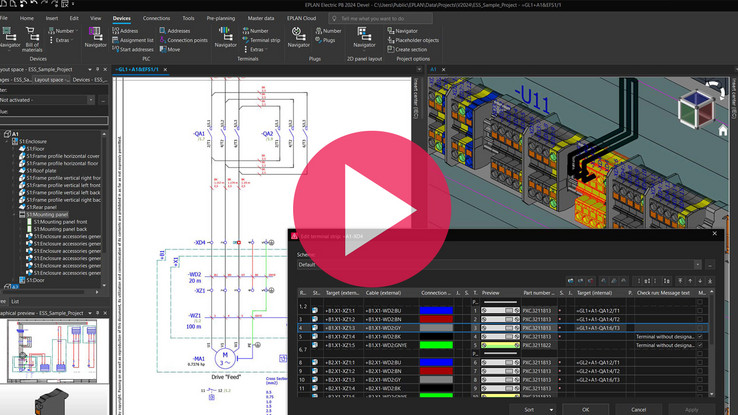
Task: Untick message checkbox in row +B1.X1-XZ1:5
Action: (700, 345)
